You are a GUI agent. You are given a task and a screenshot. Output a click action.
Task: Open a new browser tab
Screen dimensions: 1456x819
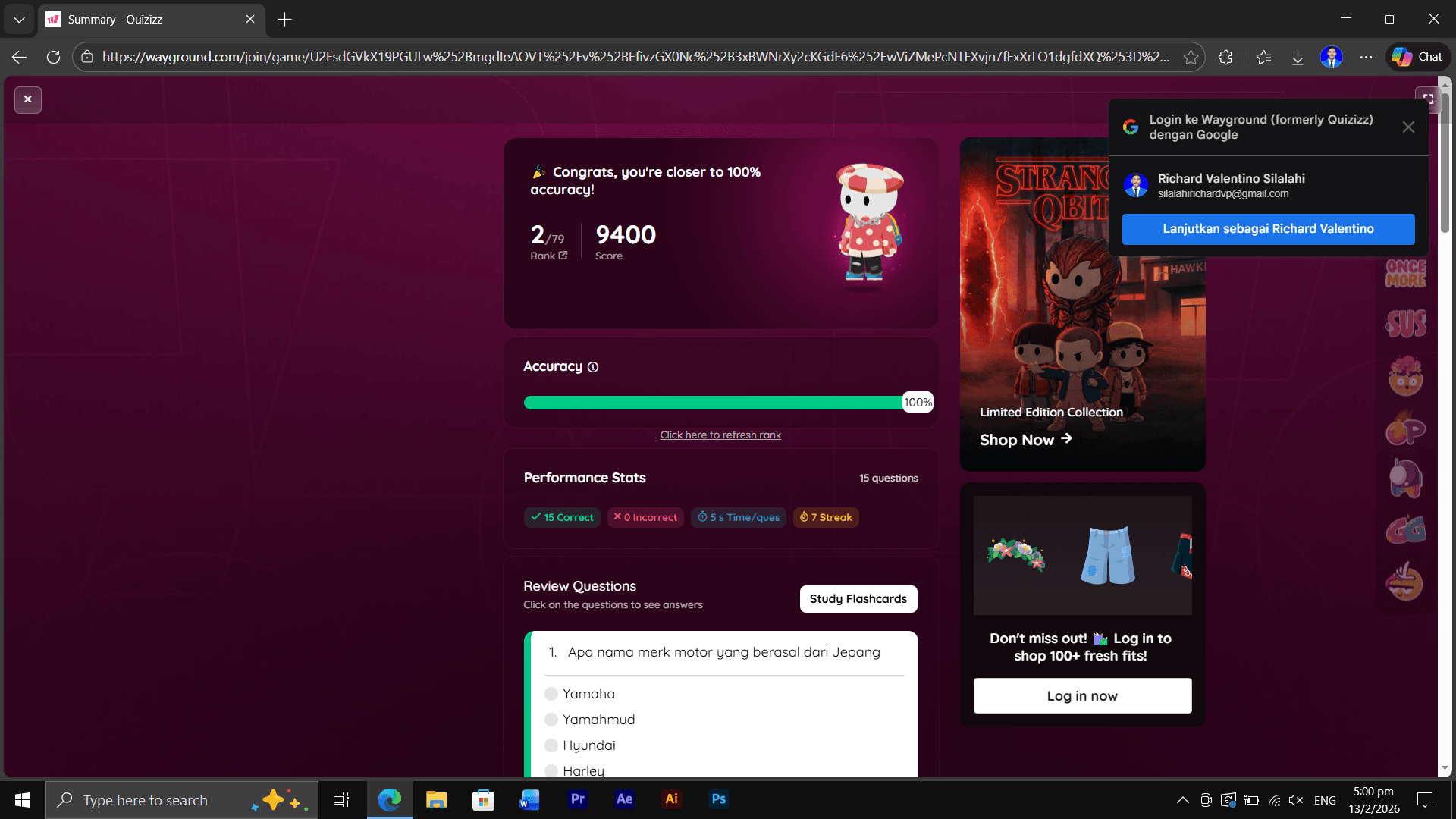point(285,20)
